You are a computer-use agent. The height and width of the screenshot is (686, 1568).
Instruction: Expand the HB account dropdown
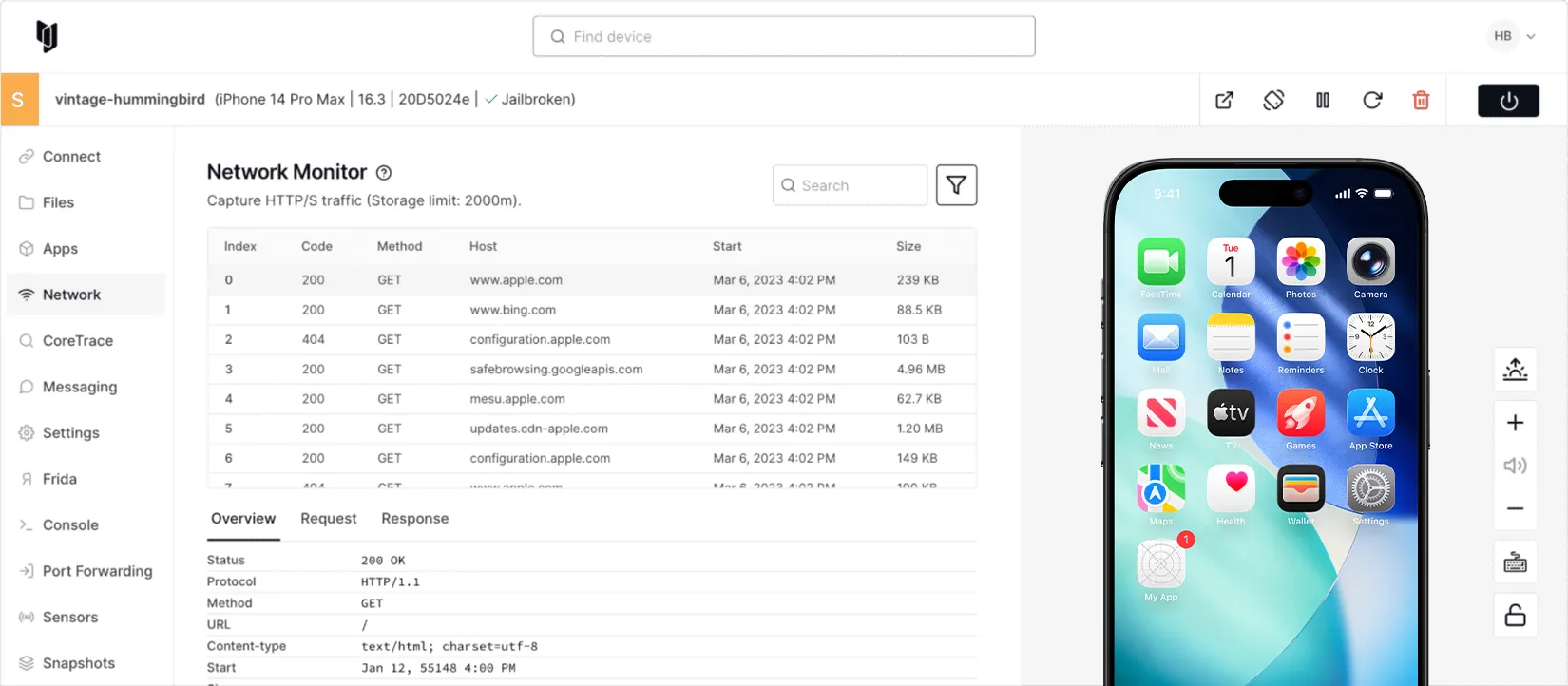pyautogui.click(x=1513, y=36)
